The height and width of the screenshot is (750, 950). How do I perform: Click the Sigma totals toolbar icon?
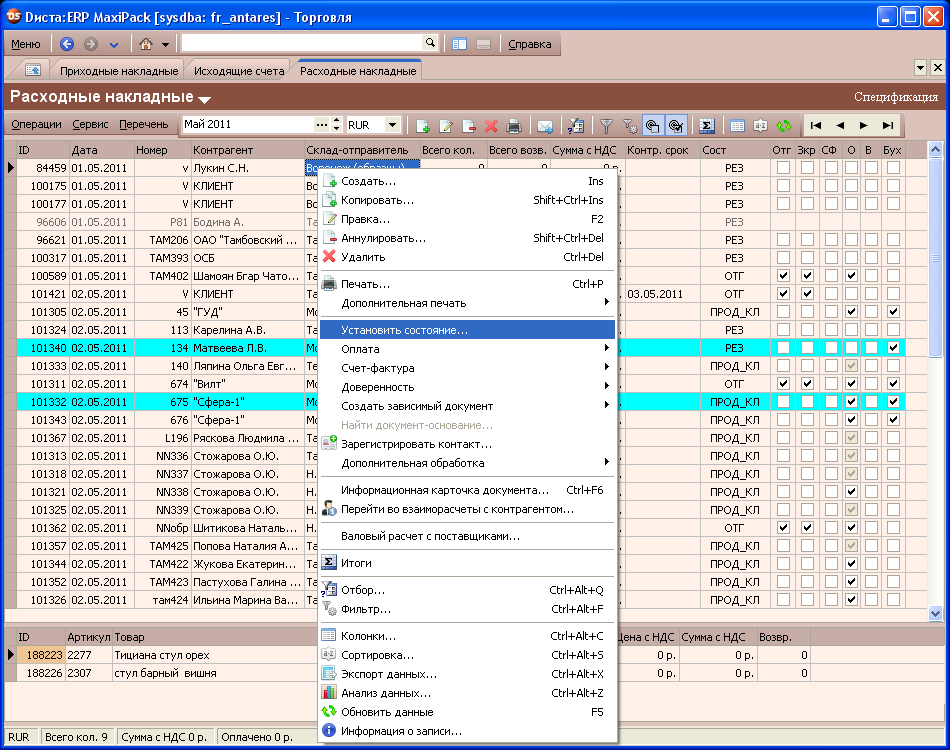(706, 126)
